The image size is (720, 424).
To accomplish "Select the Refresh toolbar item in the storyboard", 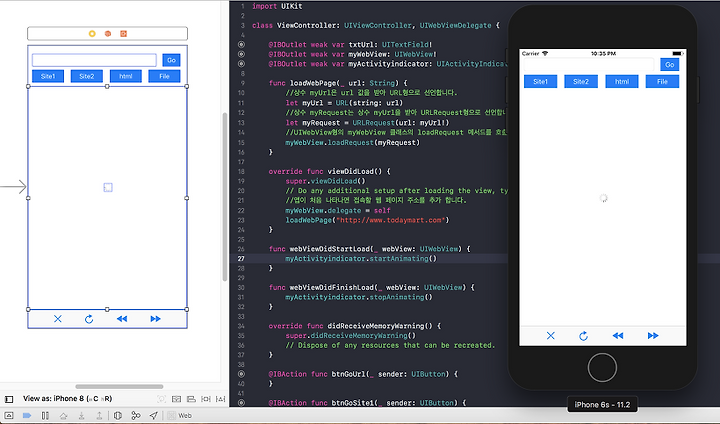I will (89, 319).
